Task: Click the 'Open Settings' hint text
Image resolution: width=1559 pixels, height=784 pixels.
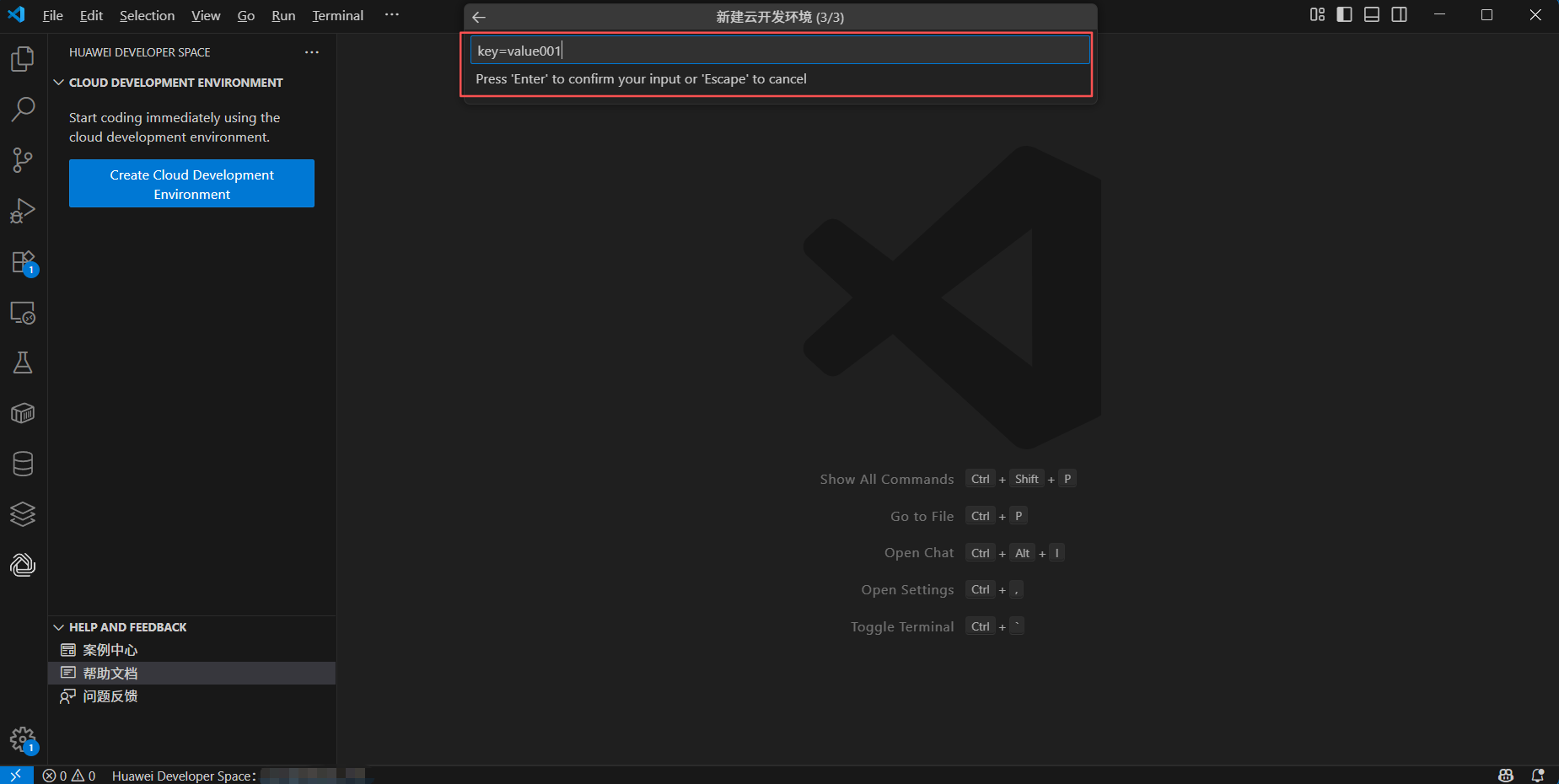Action: pyautogui.click(x=907, y=590)
